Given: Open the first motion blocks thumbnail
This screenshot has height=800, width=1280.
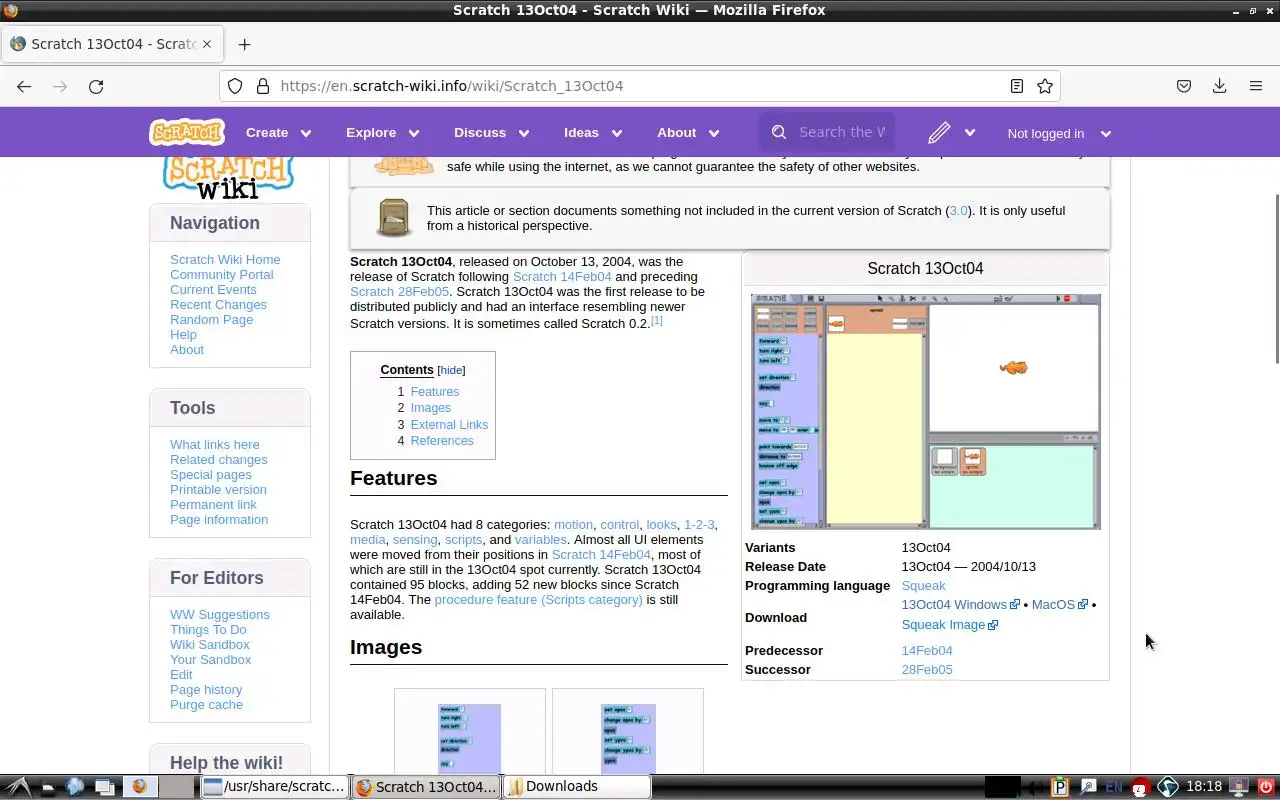Looking at the screenshot, I should click(469, 738).
